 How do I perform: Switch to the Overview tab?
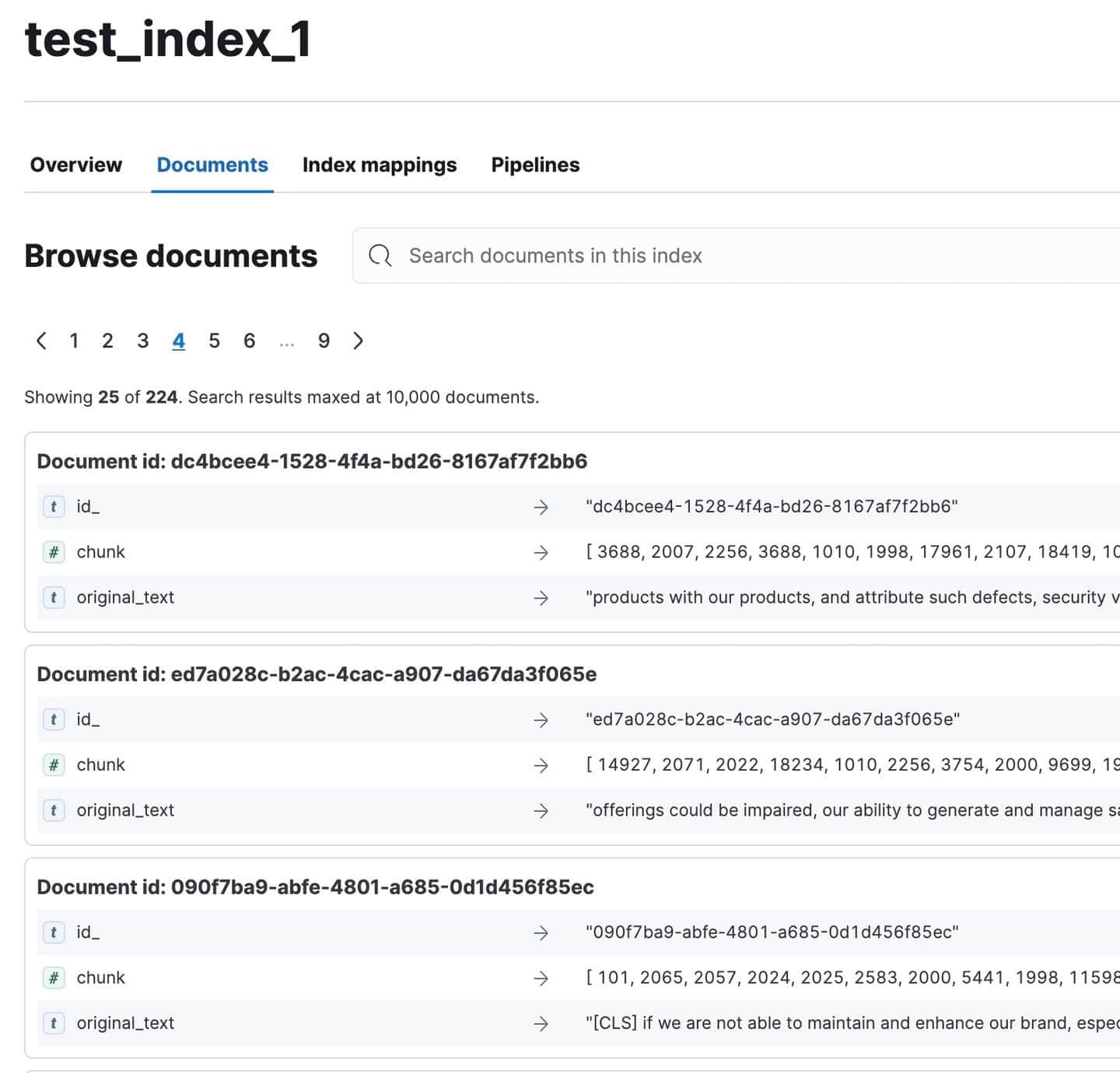[x=75, y=164]
